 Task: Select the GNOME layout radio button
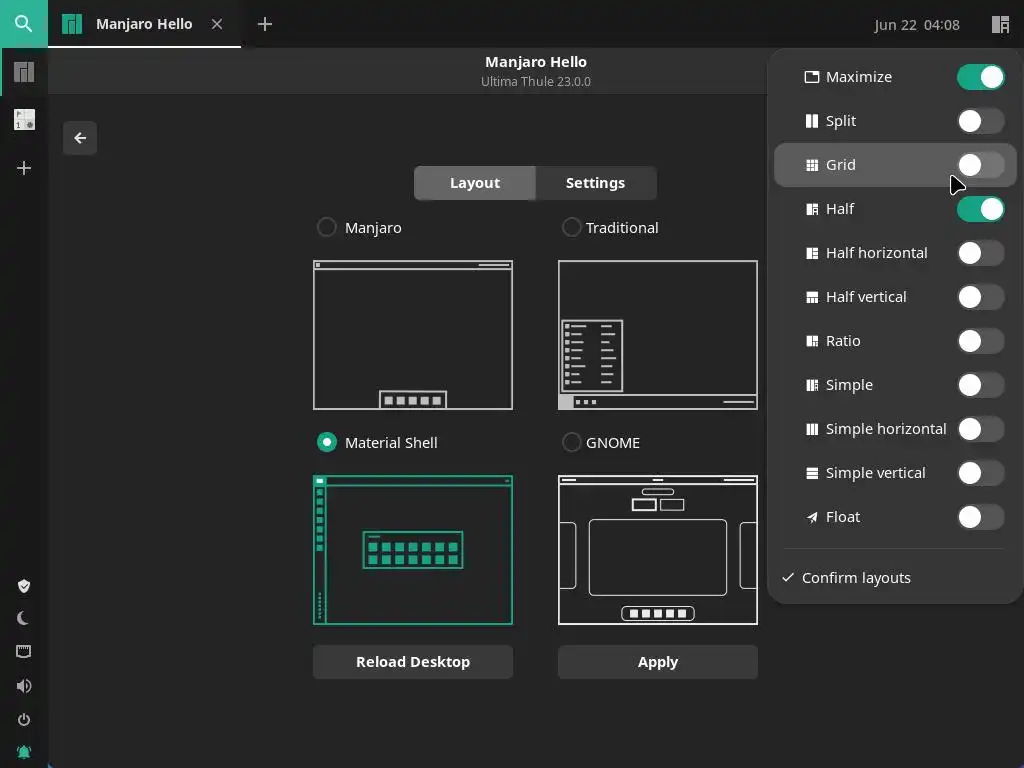pyautogui.click(x=571, y=442)
